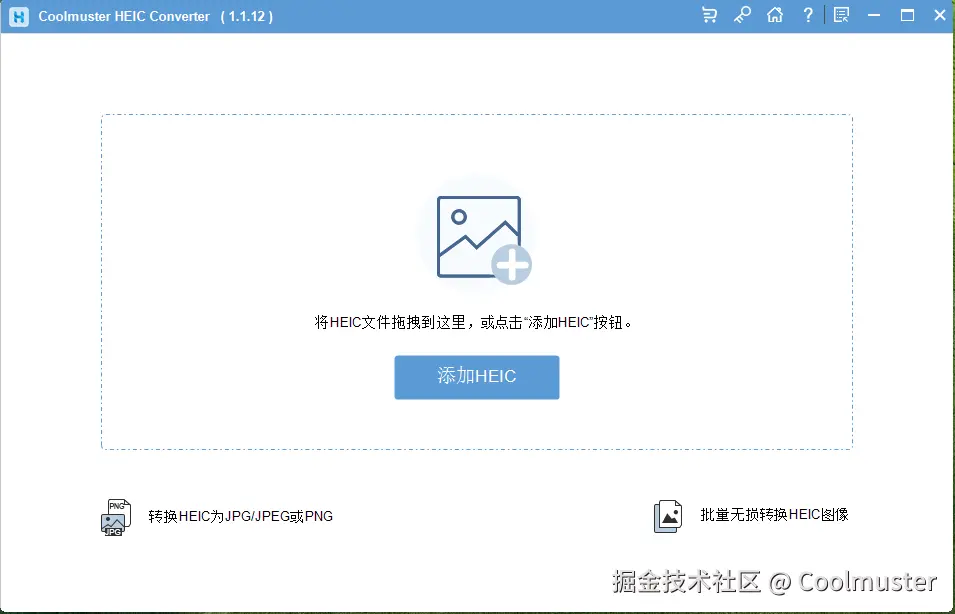Click the feedback list icon on title bar
955x614 pixels.
coord(841,15)
